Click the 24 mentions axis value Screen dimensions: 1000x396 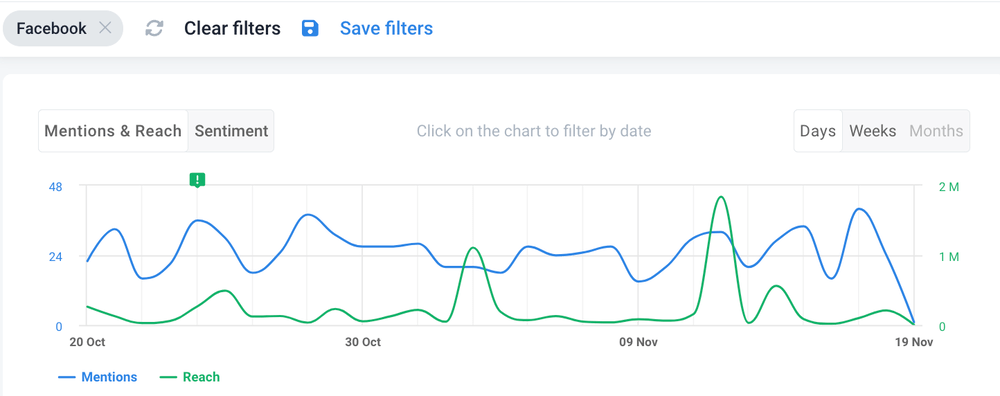(55, 256)
